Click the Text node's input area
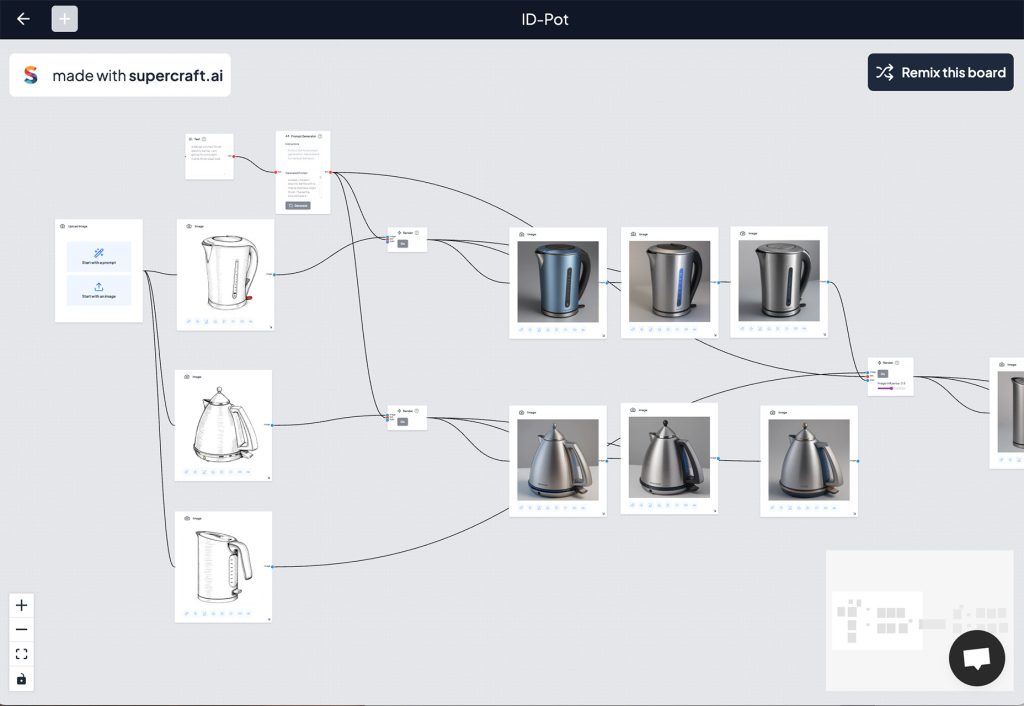The width and height of the screenshot is (1024, 706). (209, 154)
